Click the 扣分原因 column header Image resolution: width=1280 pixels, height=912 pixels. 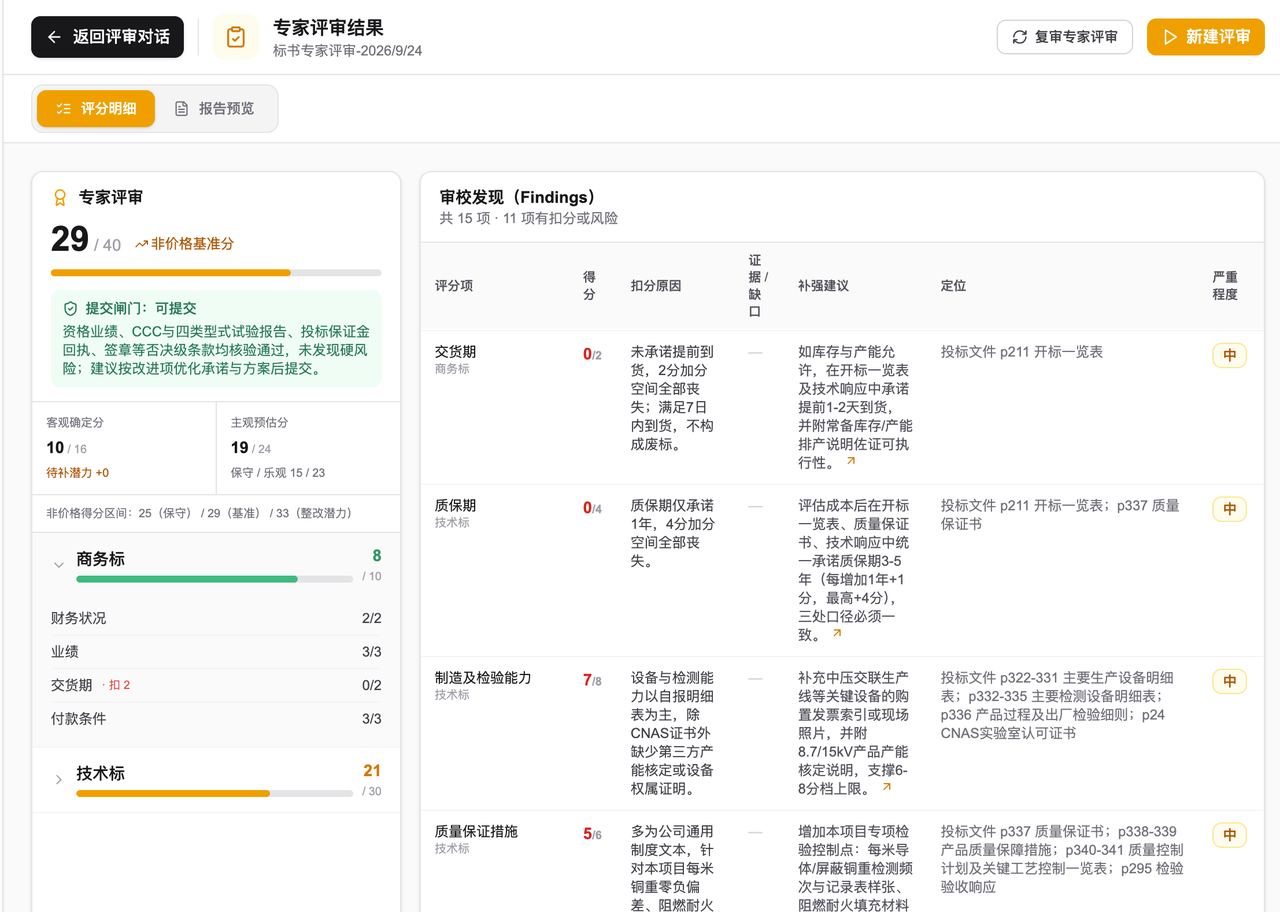click(656, 286)
